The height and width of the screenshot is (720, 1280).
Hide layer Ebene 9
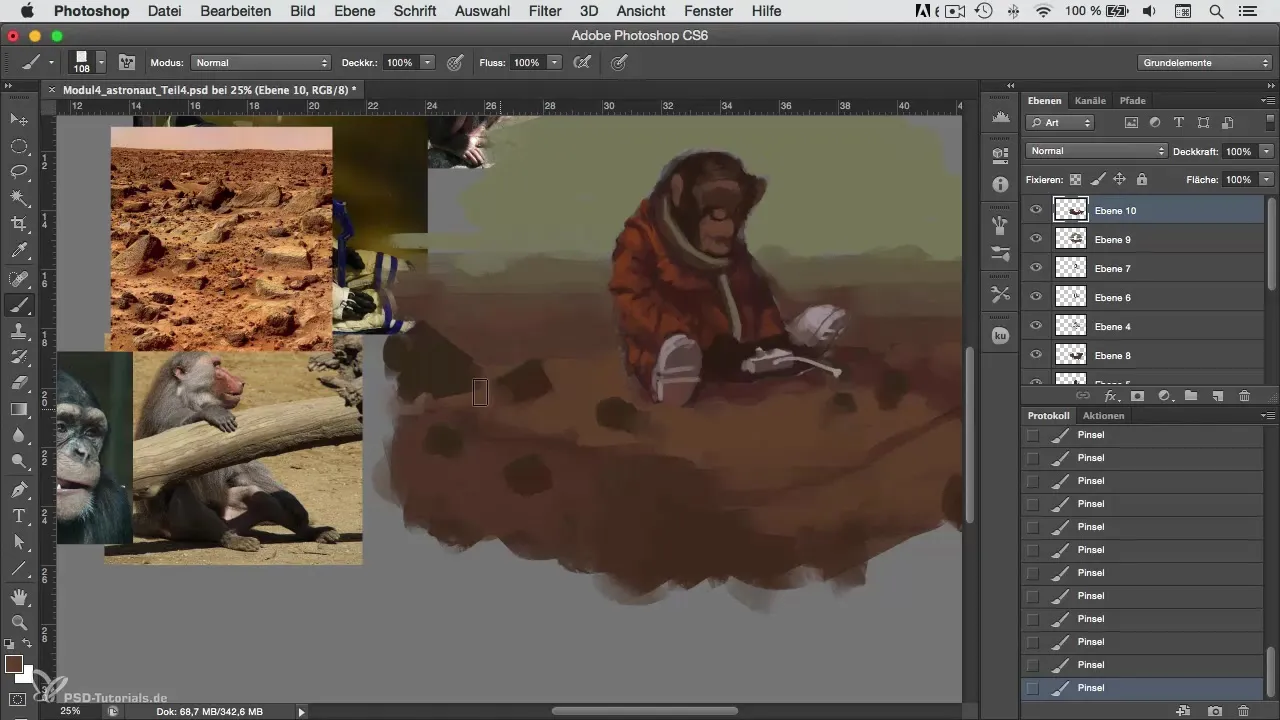pos(1036,239)
